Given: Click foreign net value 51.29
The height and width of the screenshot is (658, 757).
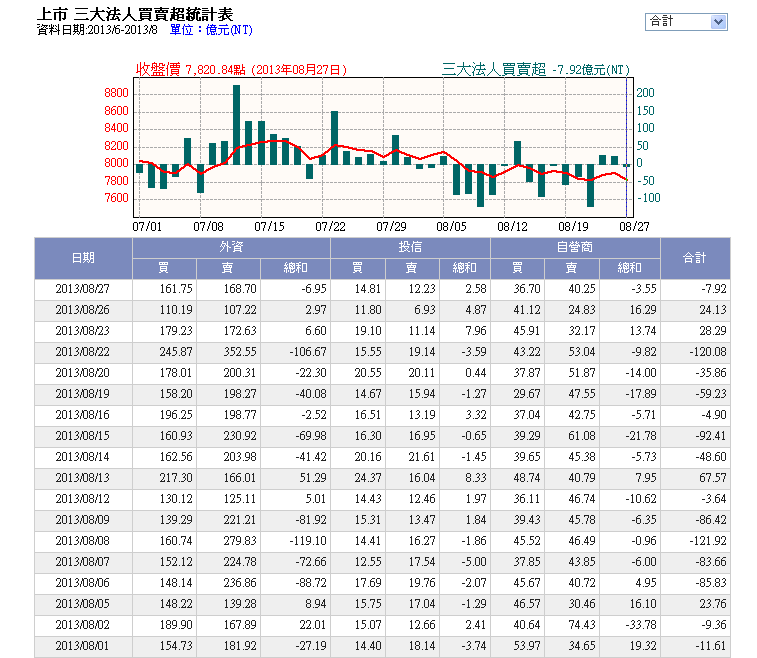Looking at the screenshot, I should pos(313,478).
